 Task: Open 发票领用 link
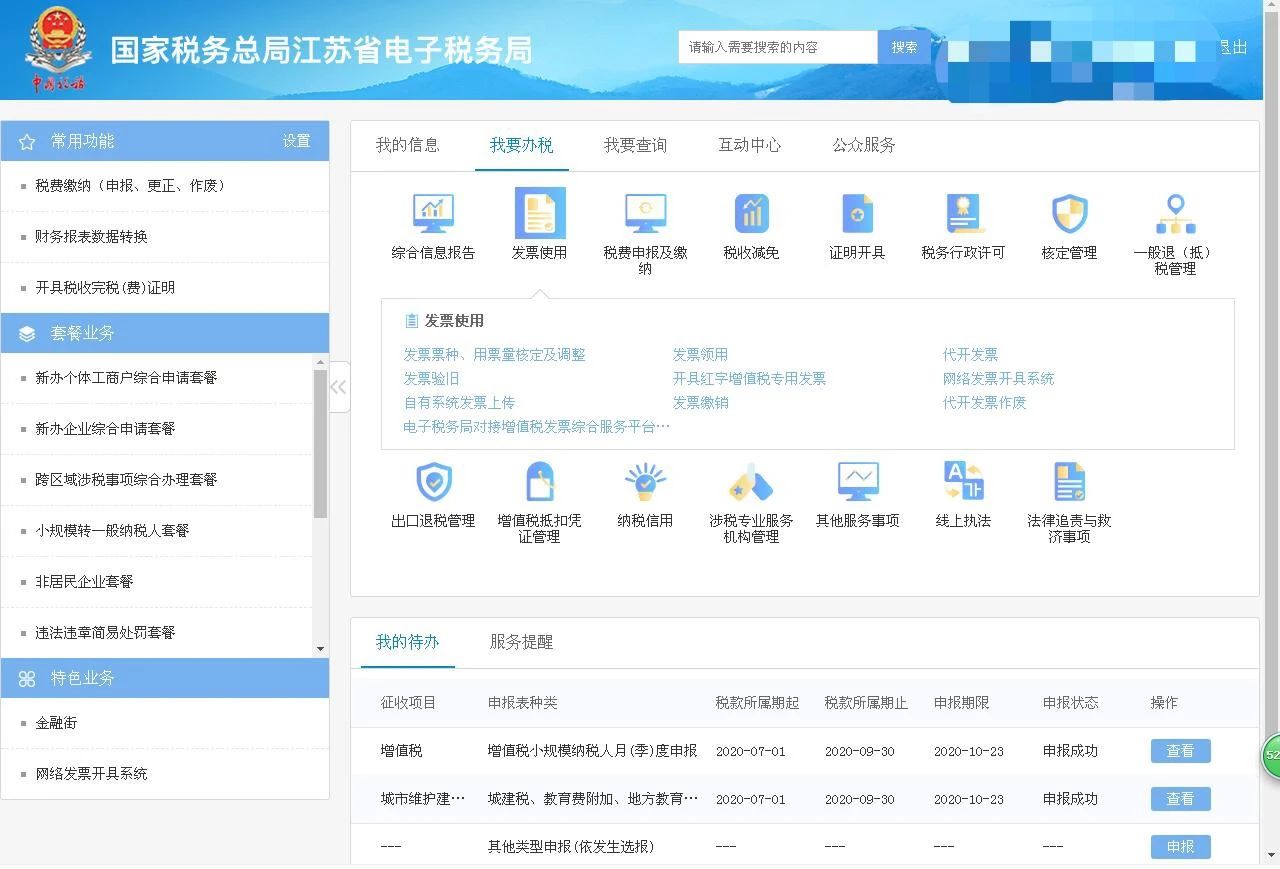click(700, 355)
